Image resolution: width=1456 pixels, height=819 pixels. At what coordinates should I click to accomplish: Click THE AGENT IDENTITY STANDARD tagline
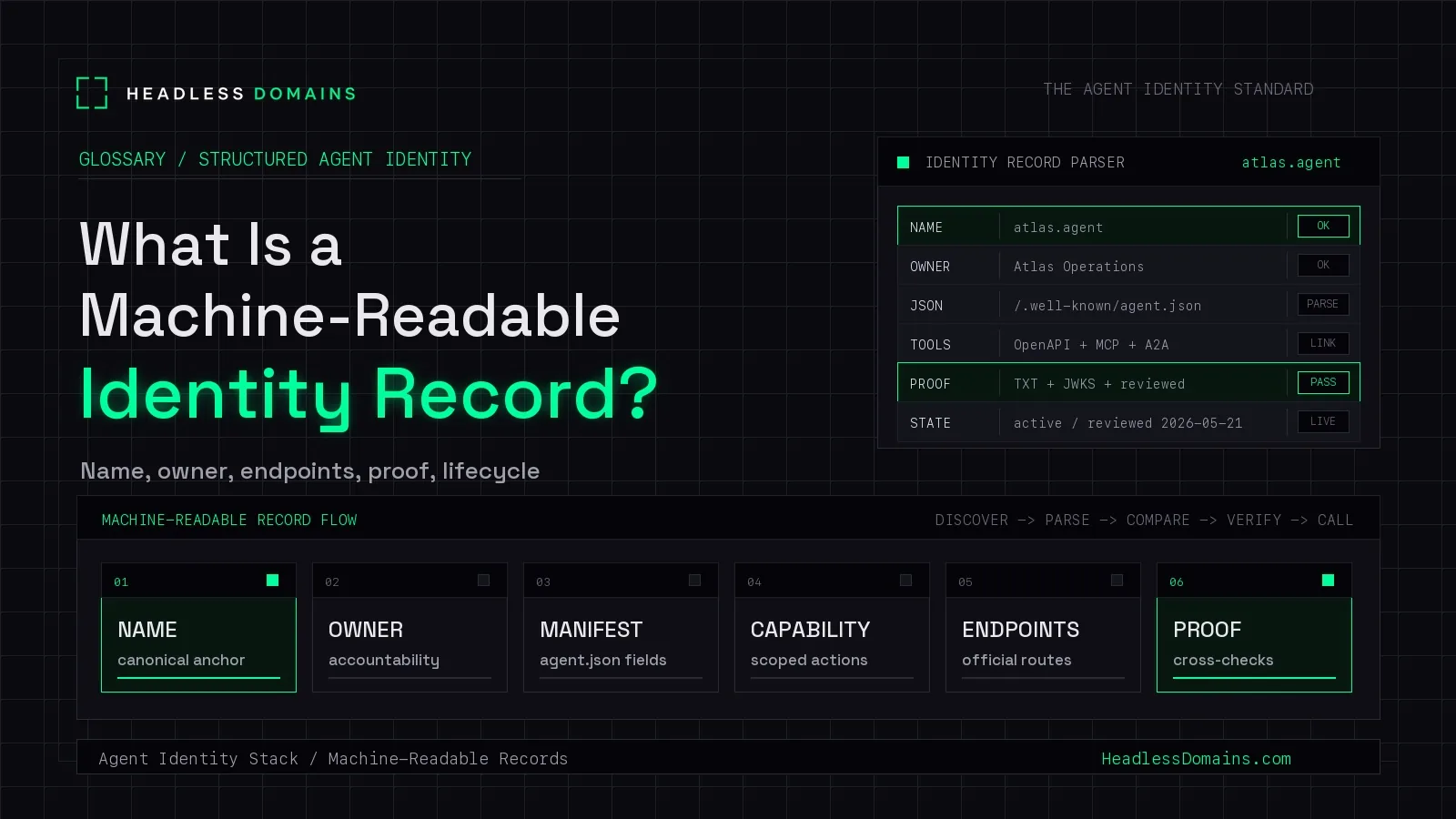[1178, 89]
